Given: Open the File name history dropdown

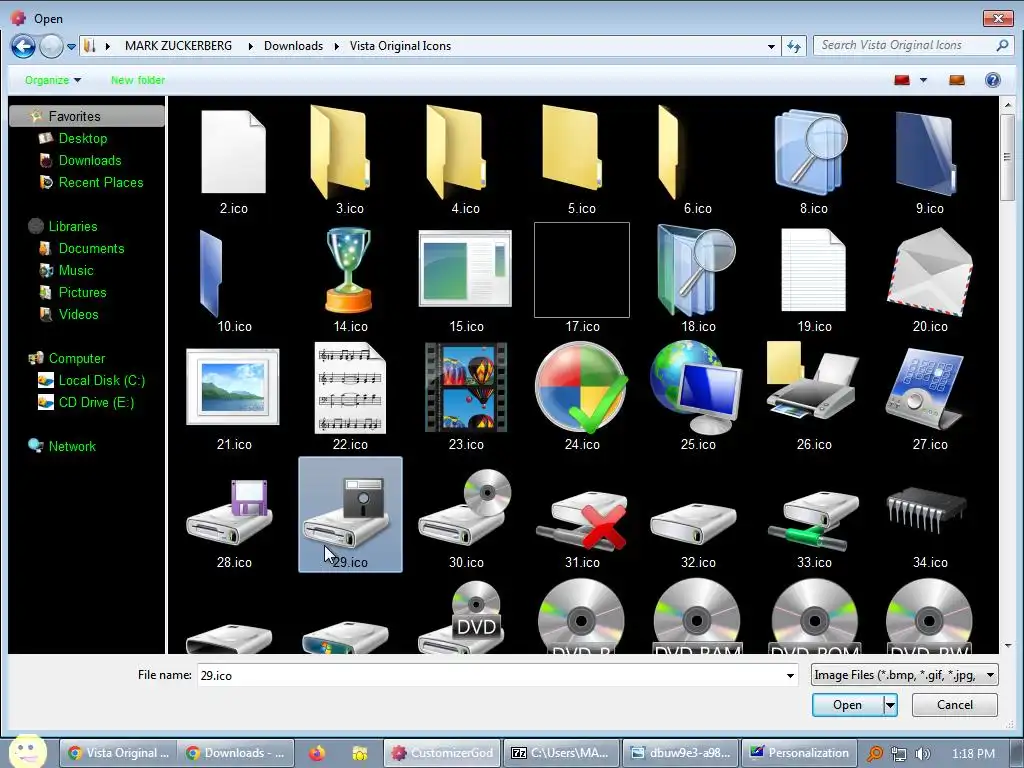Looking at the screenshot, I should (x=790, y=675).
